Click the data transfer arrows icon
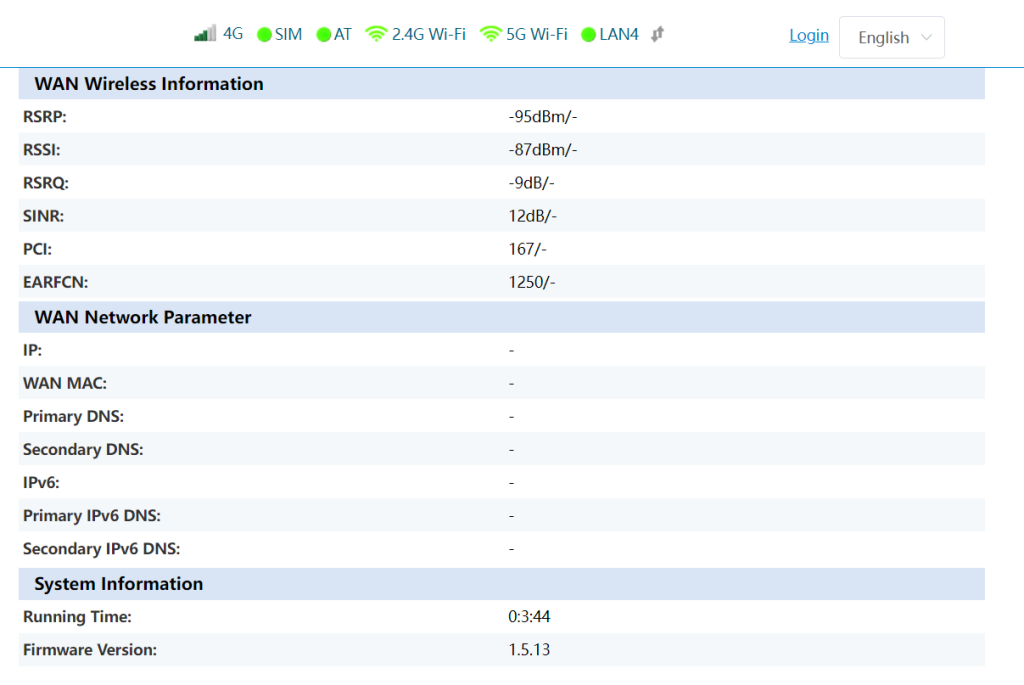The height and width of the screenshot is (685, 1024). pos(657,34)
